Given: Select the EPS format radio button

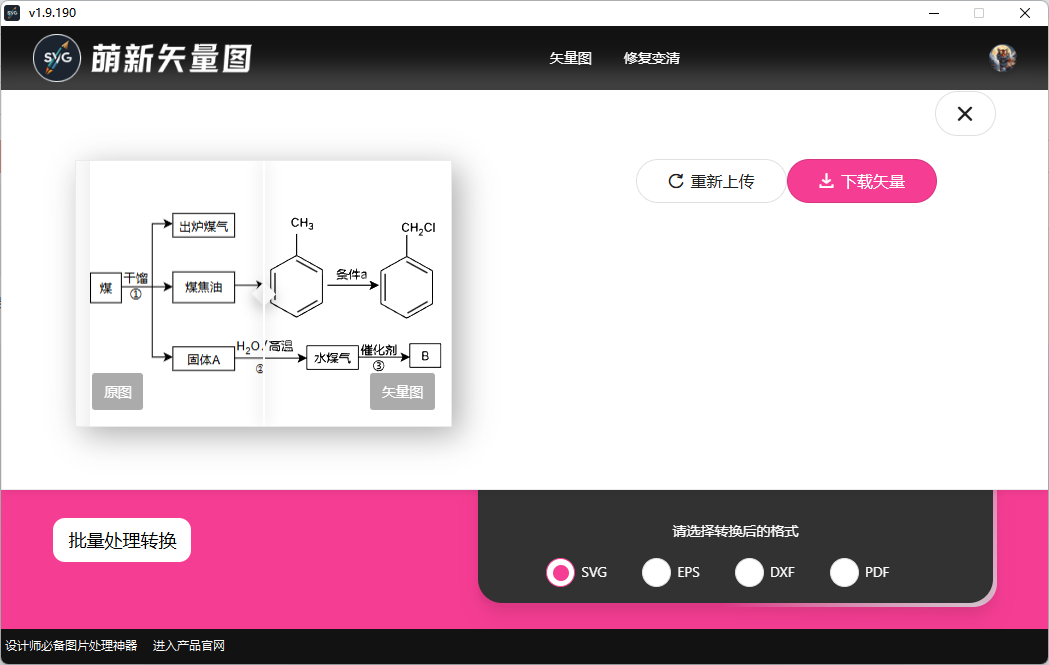Looking at the screenshot, I should coord(656,573).
